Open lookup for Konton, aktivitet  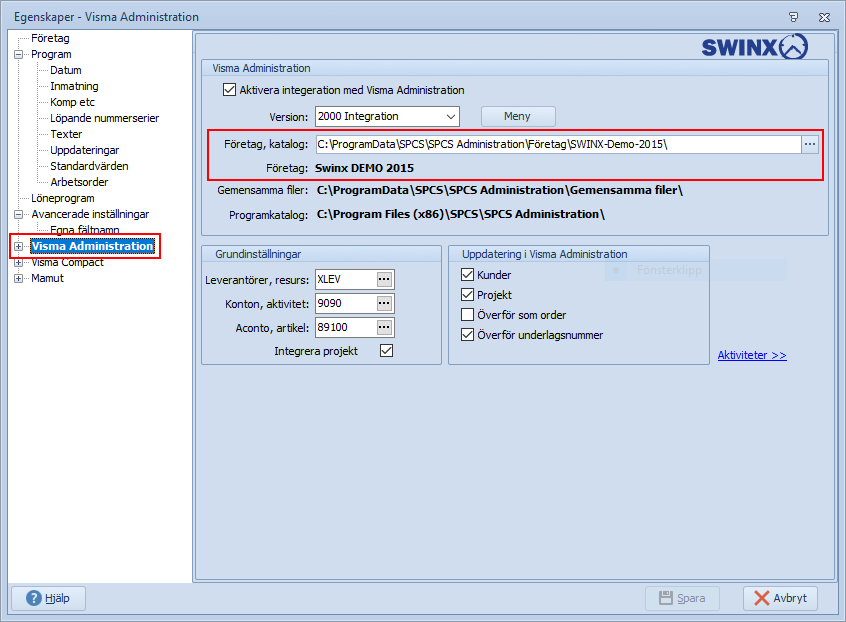coord(384,304)
